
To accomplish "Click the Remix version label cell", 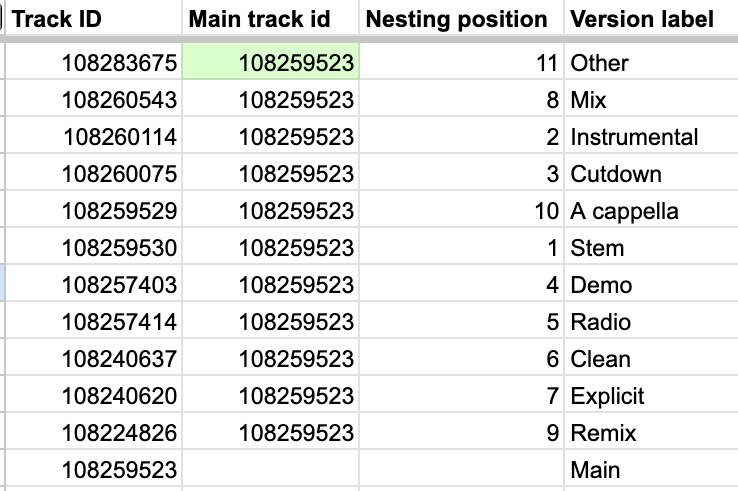I will (651, 431).
